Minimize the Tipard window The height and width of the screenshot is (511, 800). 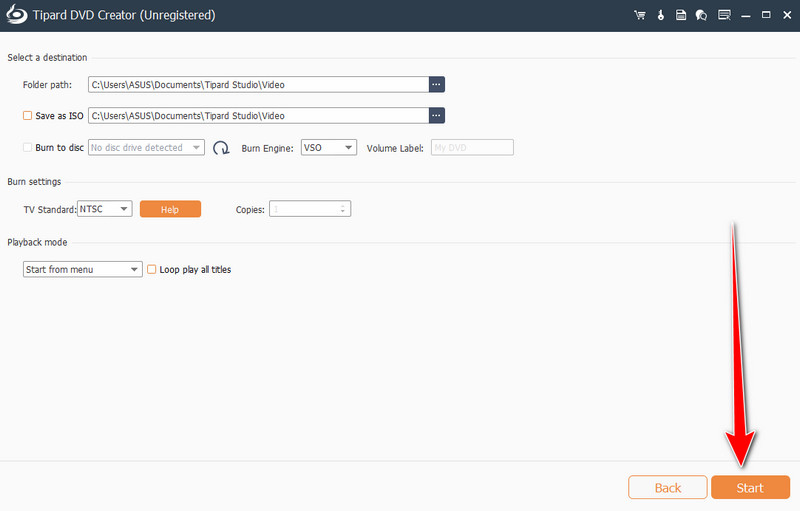(x=746, y=15)
